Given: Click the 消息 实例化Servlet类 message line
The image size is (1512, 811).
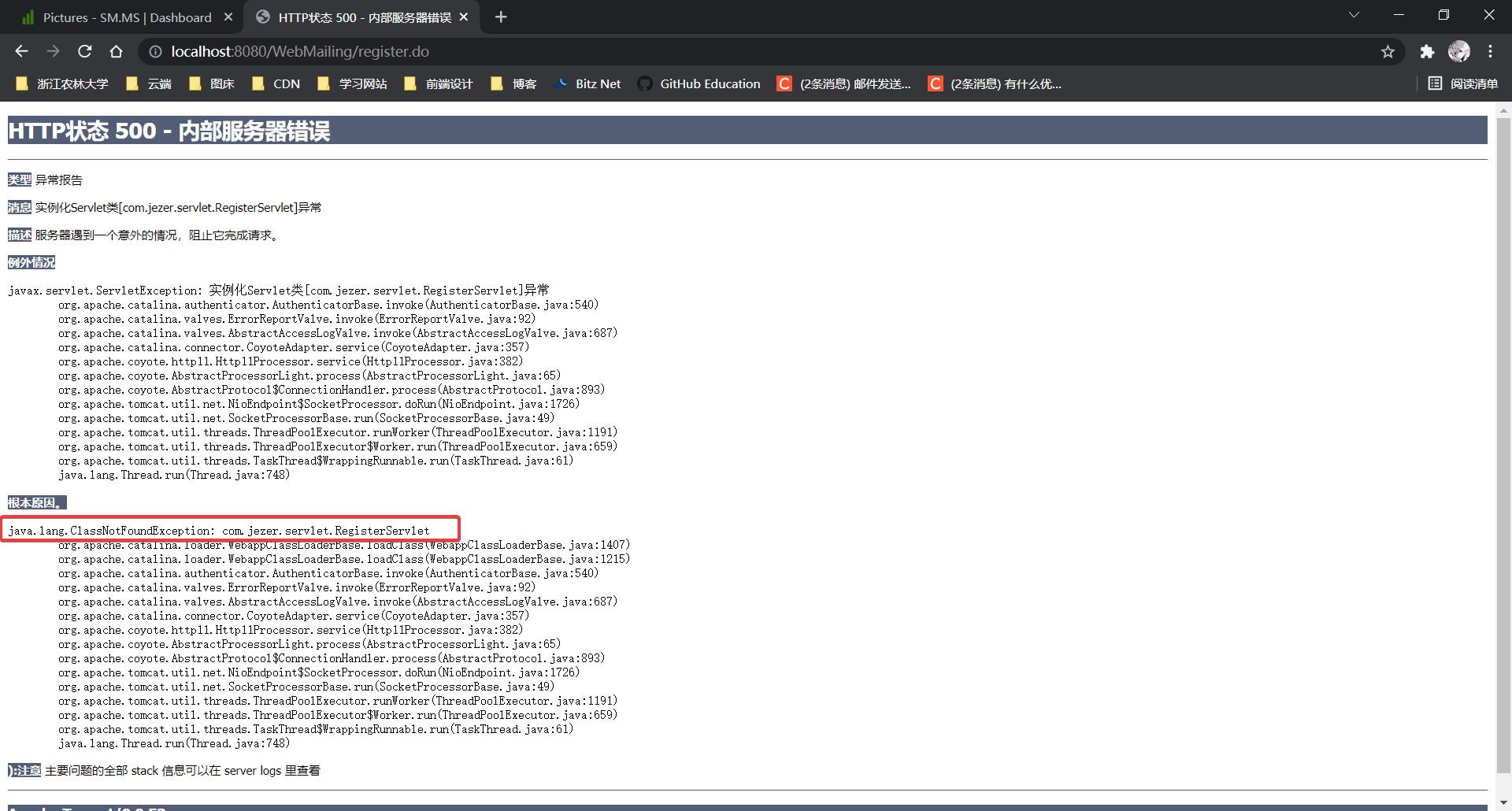Looking at the screenshot, I should tap(165, 208).
